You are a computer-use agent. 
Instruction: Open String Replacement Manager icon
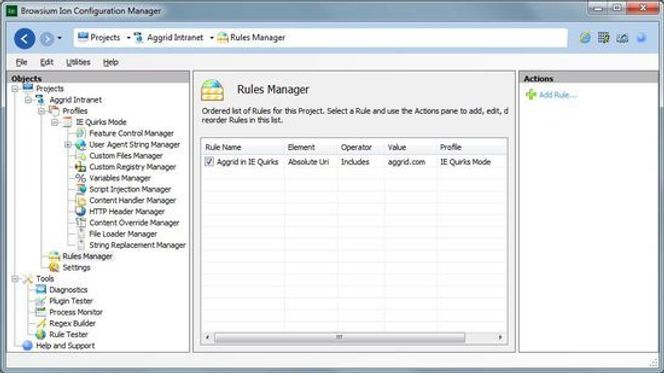pyautogui.click(x=80, y=245)
